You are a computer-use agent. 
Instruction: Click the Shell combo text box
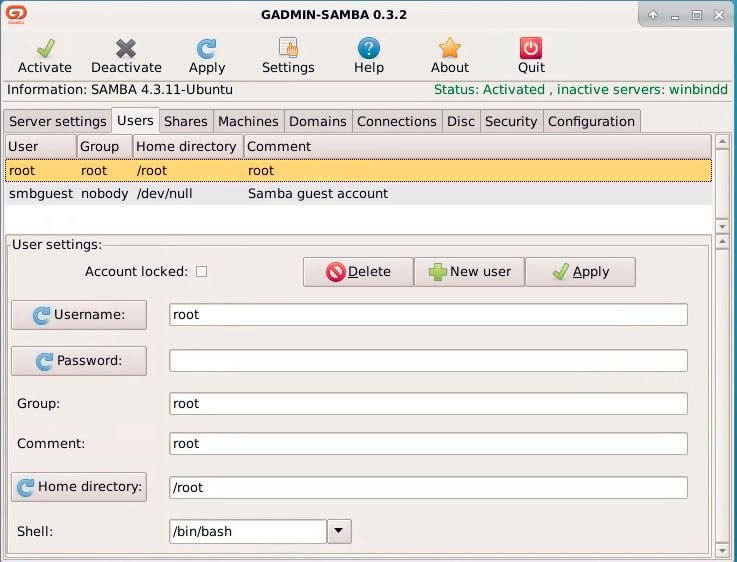coord(248,531)
